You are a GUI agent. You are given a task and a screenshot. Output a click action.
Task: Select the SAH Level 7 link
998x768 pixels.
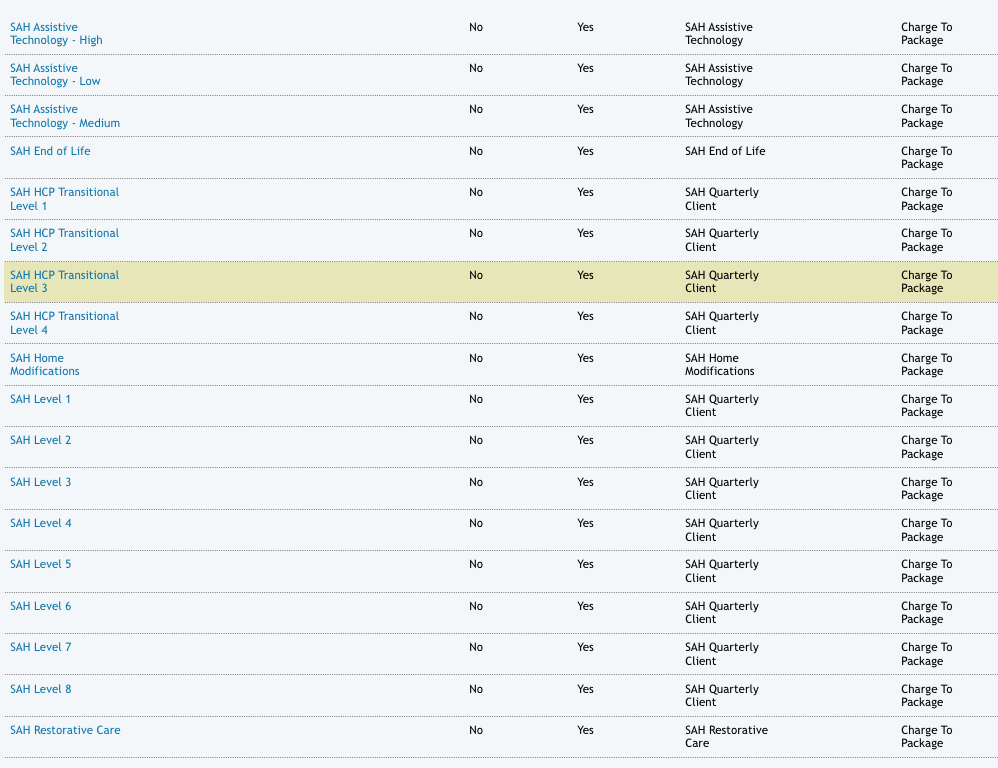(41, 647)
